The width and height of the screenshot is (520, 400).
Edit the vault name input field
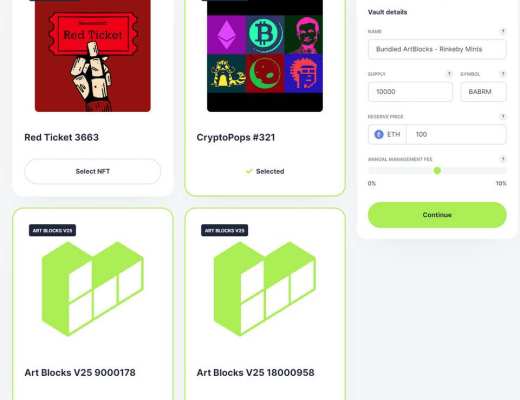[x=437, y=49]
